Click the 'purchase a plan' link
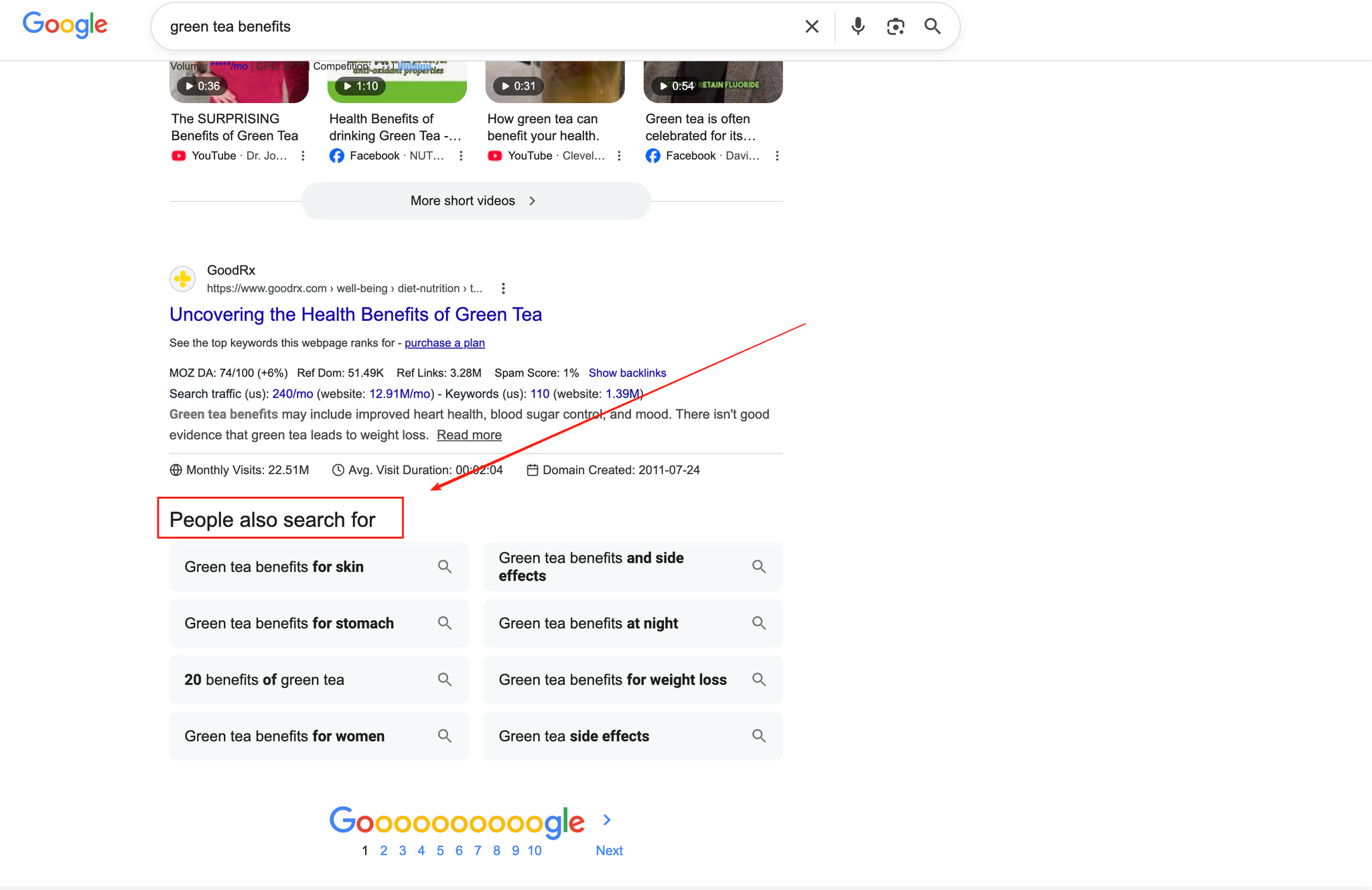 tap(444, 343)
